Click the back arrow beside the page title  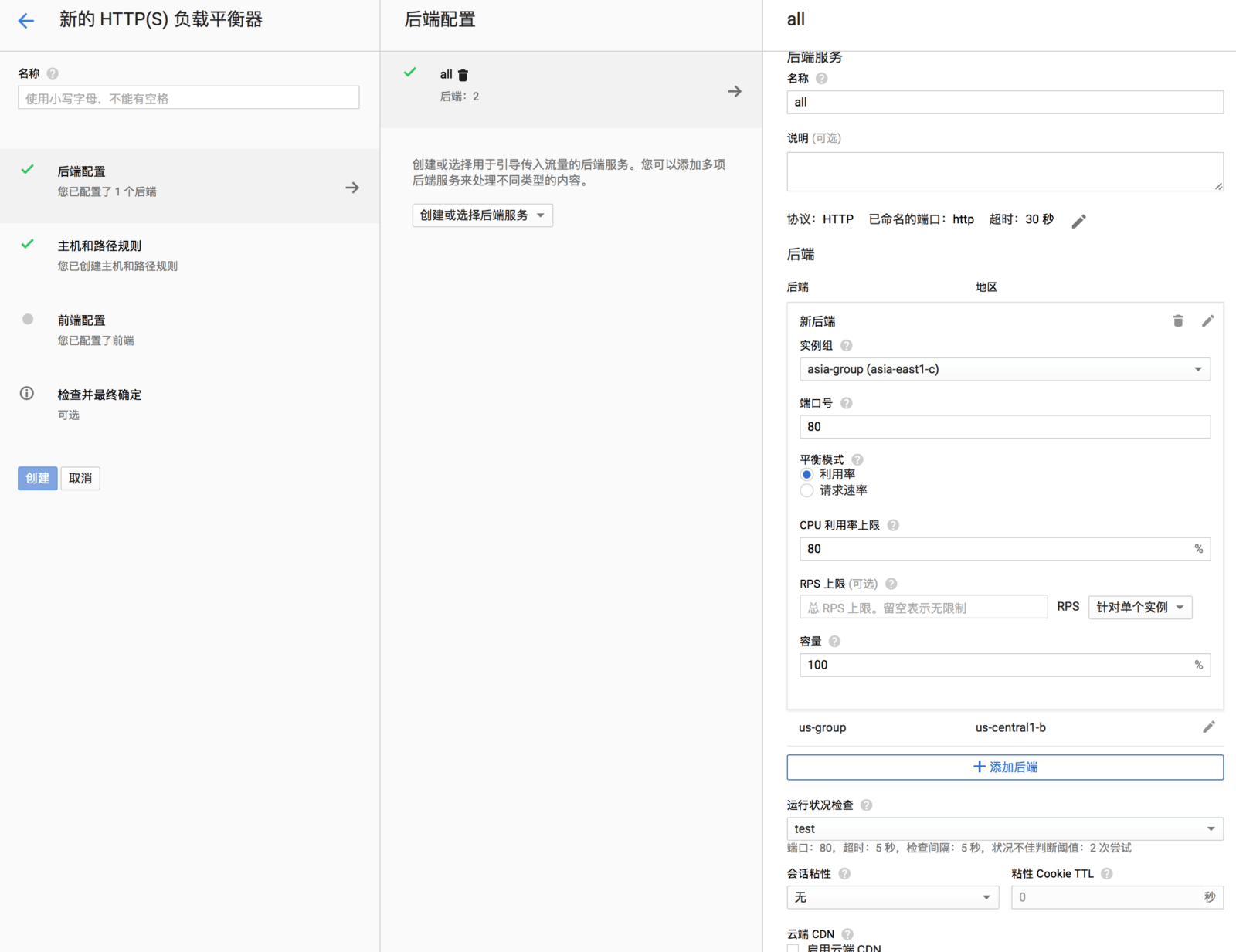click(26, 21)
